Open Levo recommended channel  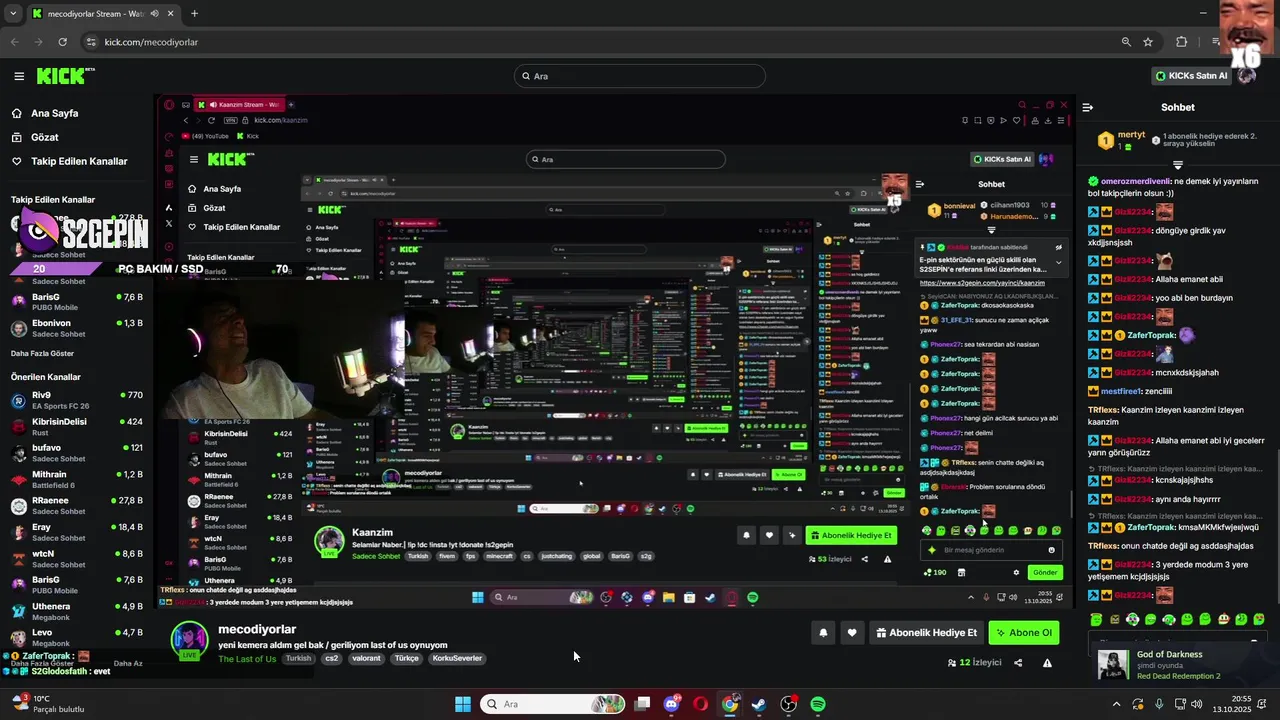[x=76, y=637]
